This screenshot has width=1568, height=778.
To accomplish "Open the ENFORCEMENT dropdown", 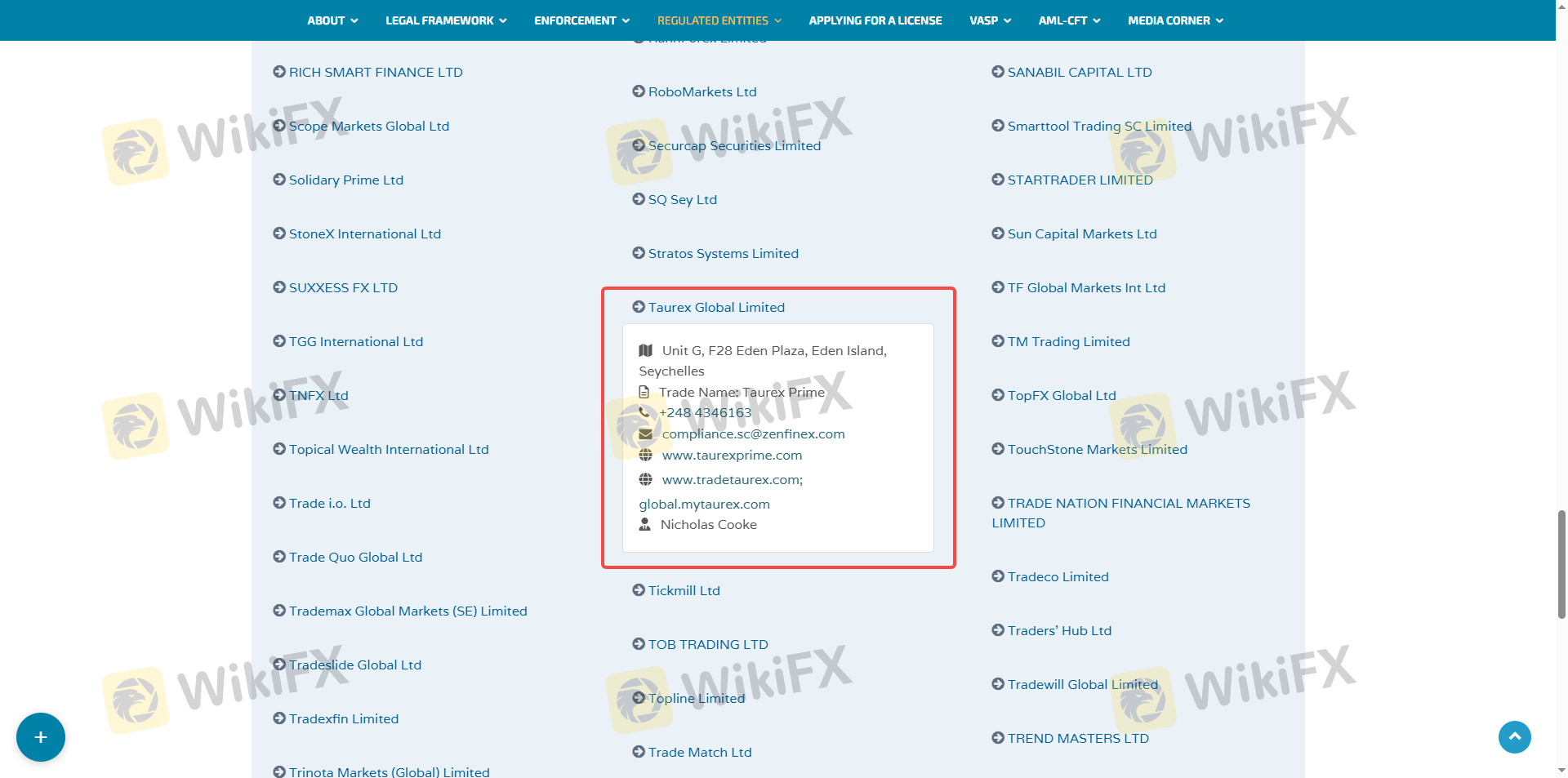I will pos(581,20).
